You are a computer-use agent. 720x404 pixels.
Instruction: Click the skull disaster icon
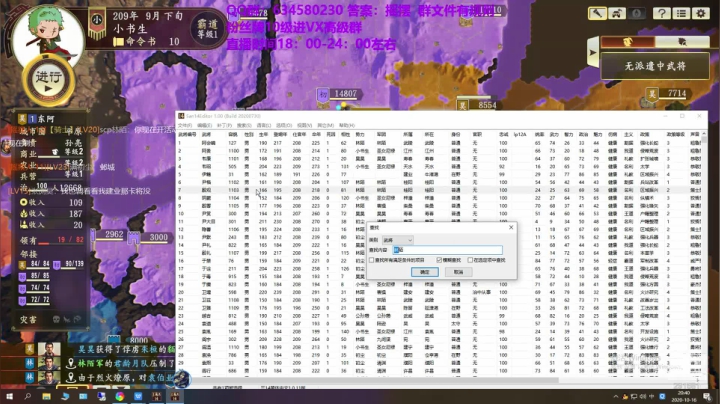(x=56, y=319)
